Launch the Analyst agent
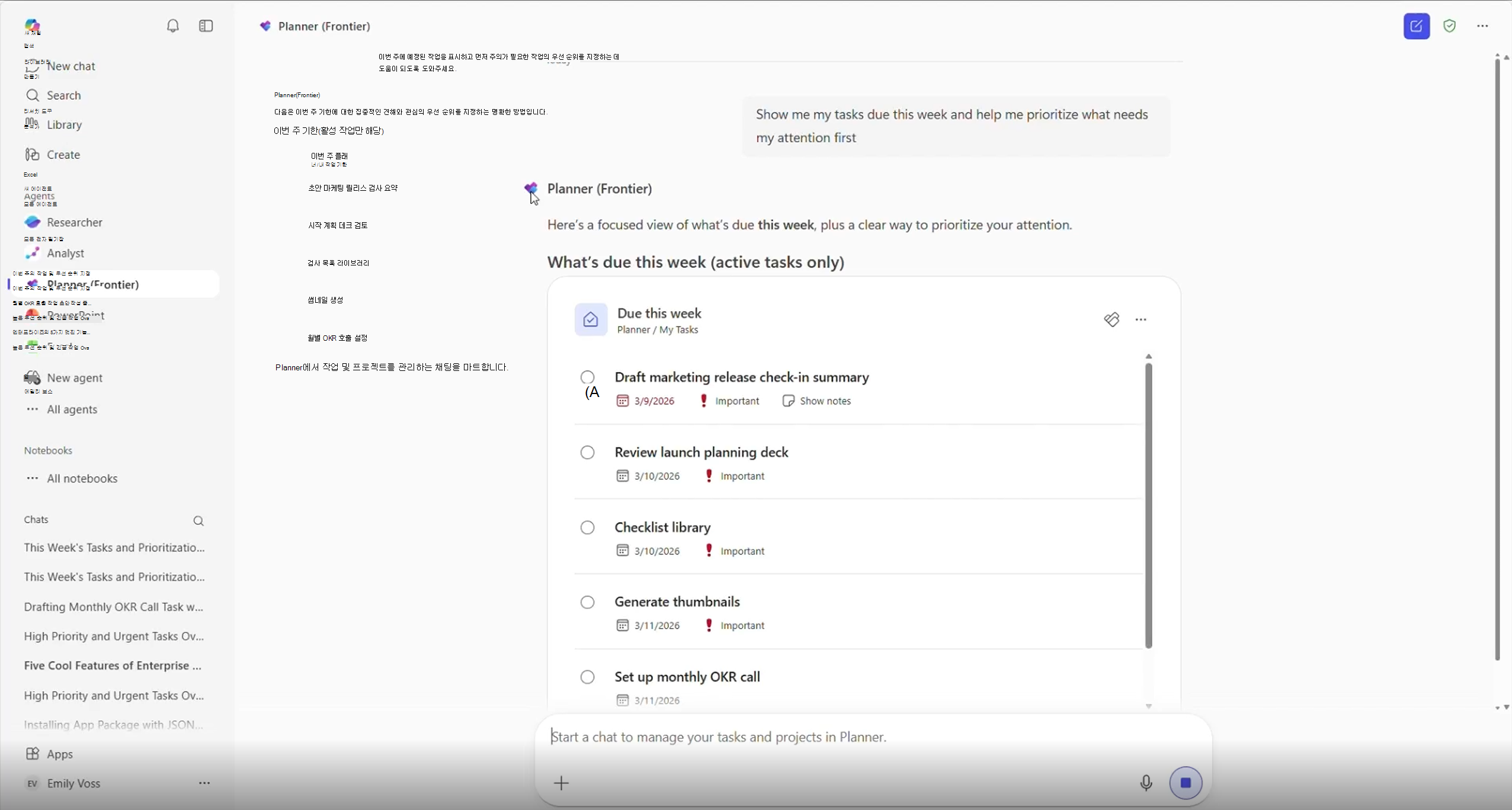Image resolution: width=1512 pixels, height=810 pixels. click(x=55, y=253)
